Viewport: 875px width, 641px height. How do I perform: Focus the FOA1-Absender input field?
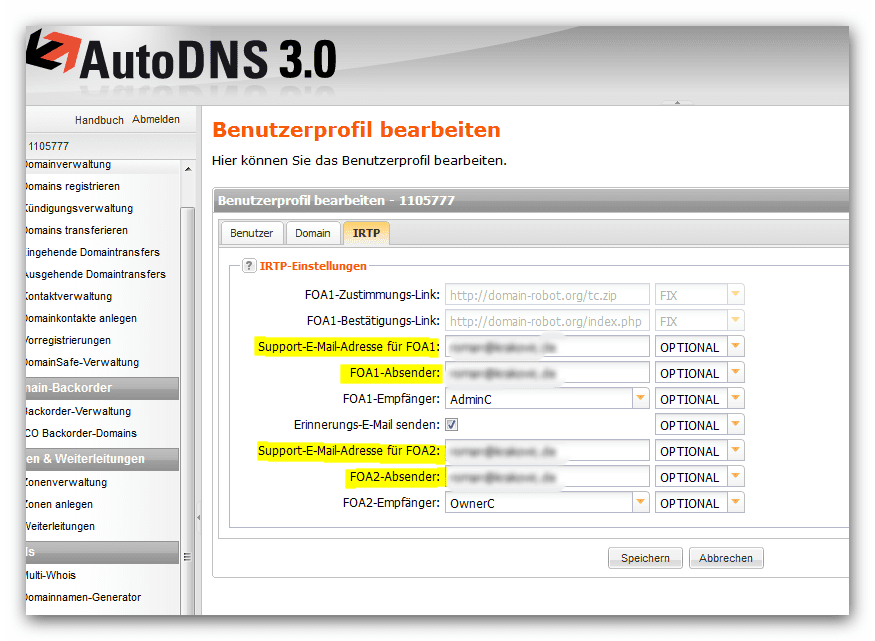point(547,373)
